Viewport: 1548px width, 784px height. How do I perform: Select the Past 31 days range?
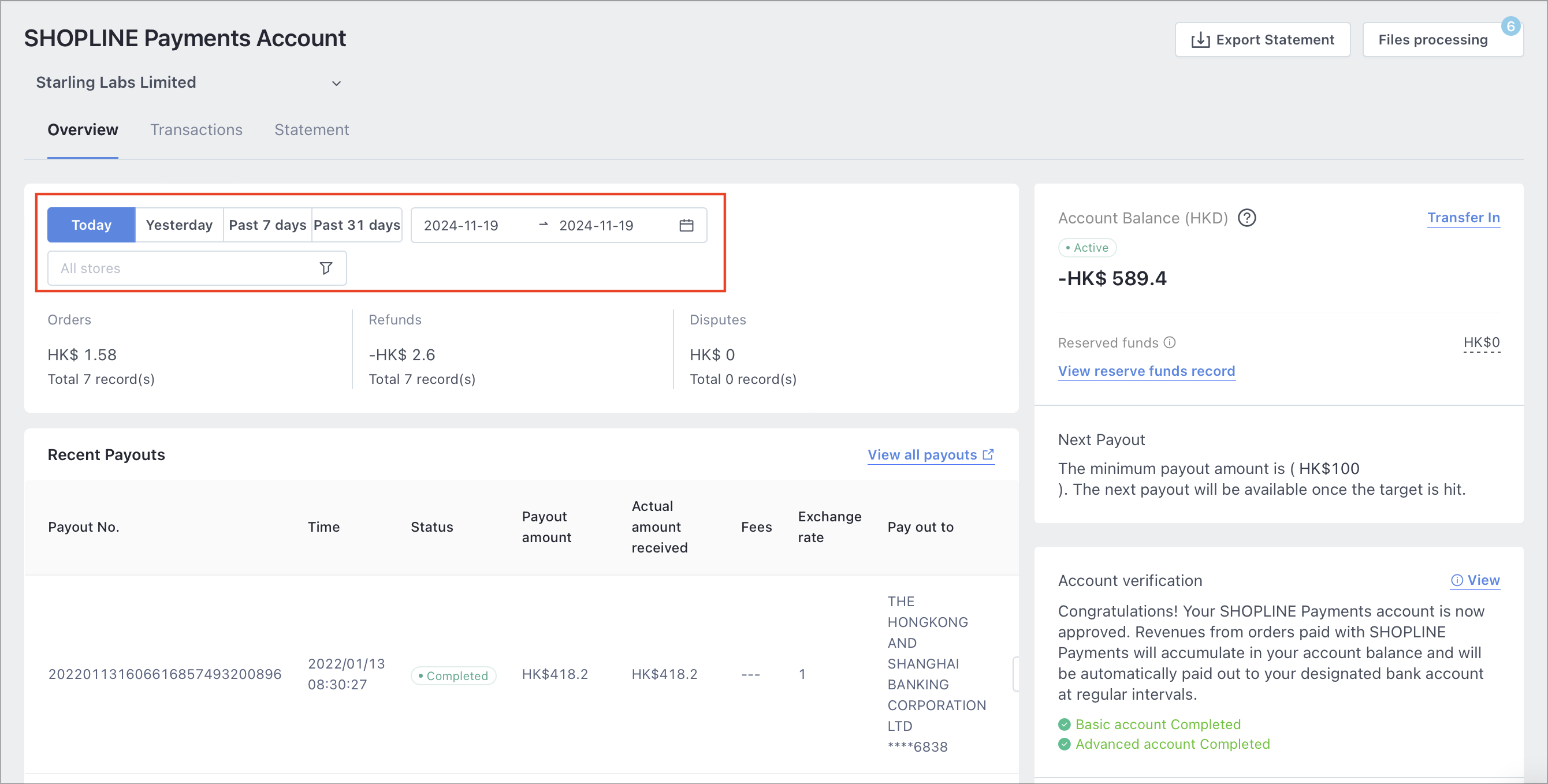[357, 225]
